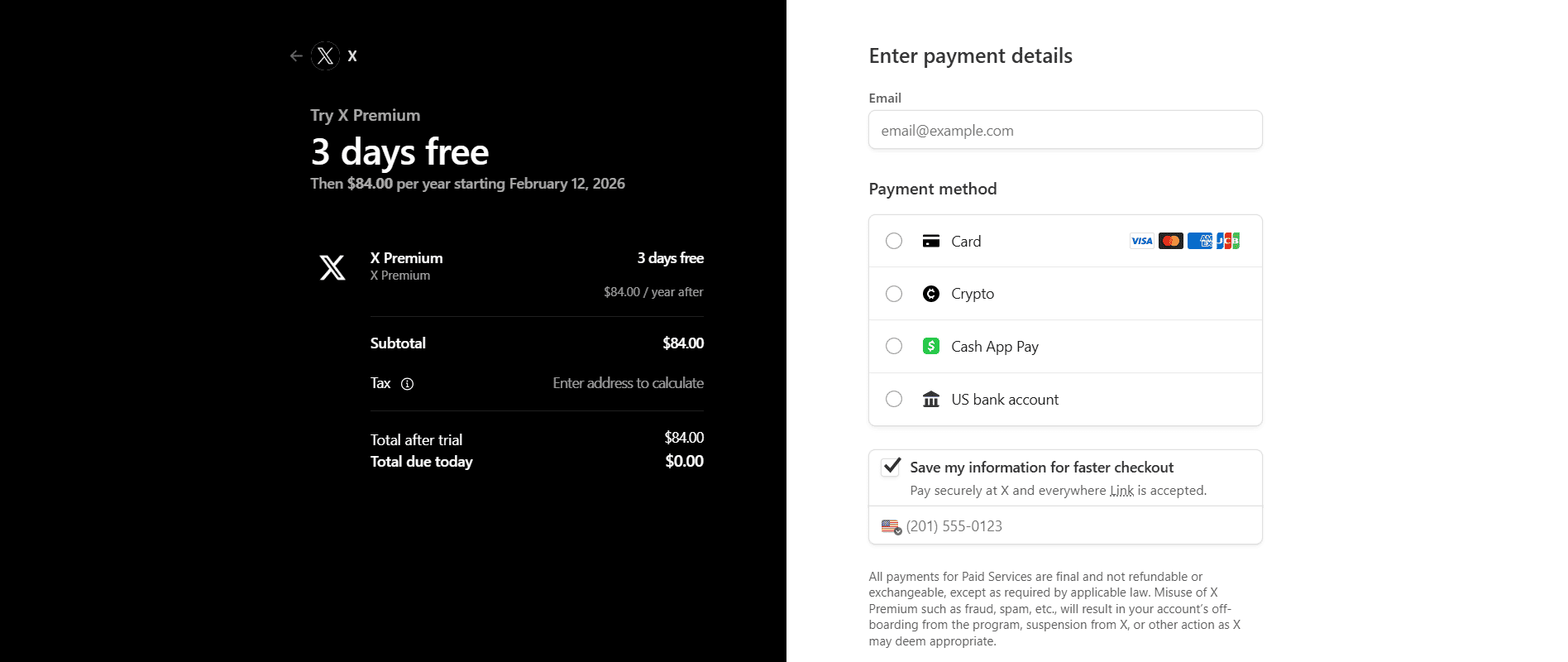Focus the phone number field
Screen dimensions: 1568x662
click(1065, 525)
